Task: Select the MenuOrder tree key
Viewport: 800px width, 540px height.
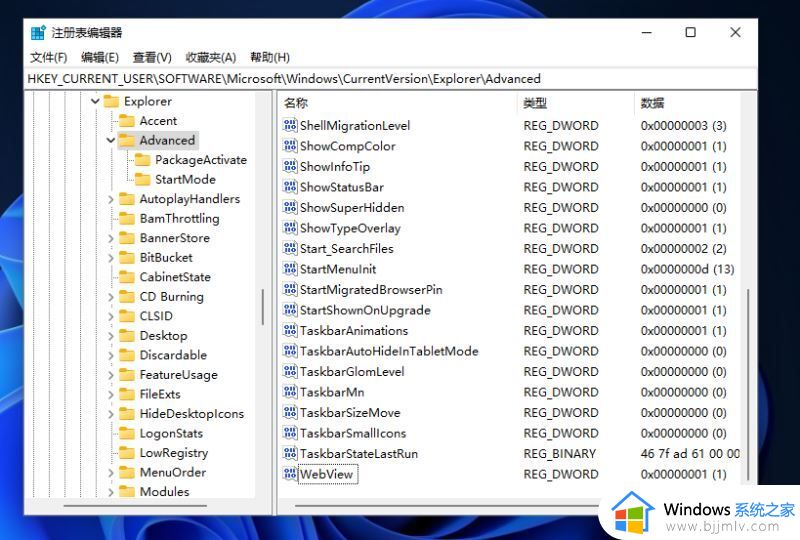Action: [x=172, y=472]
